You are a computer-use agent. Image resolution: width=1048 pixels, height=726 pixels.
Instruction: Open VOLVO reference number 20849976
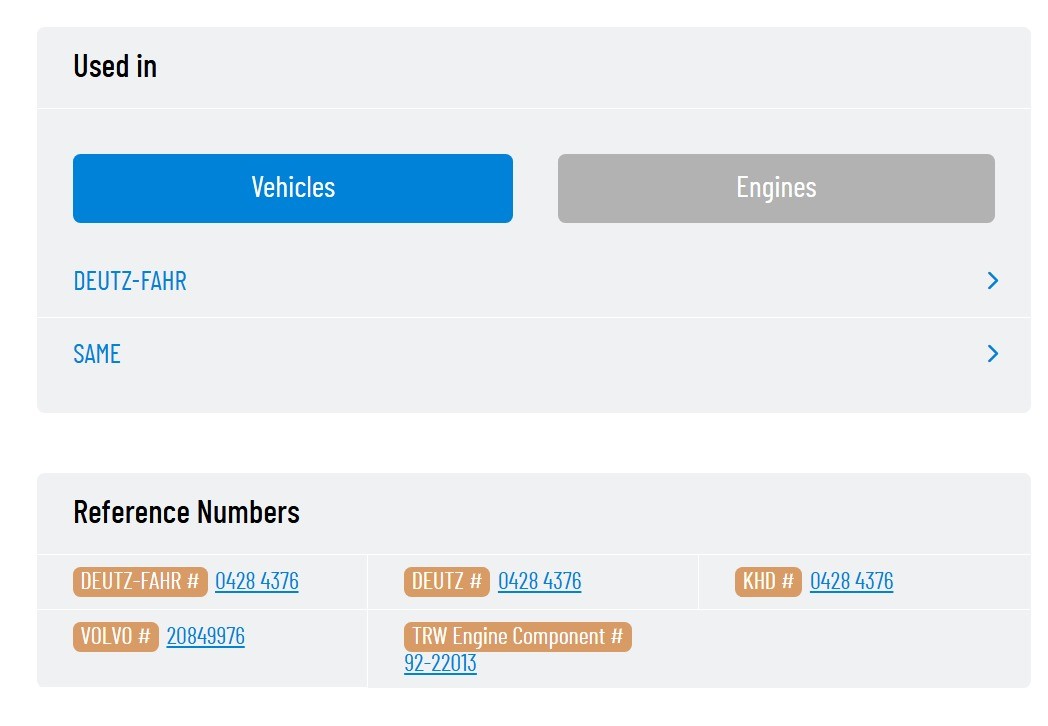pyautogui.click(x=206, y=637)
